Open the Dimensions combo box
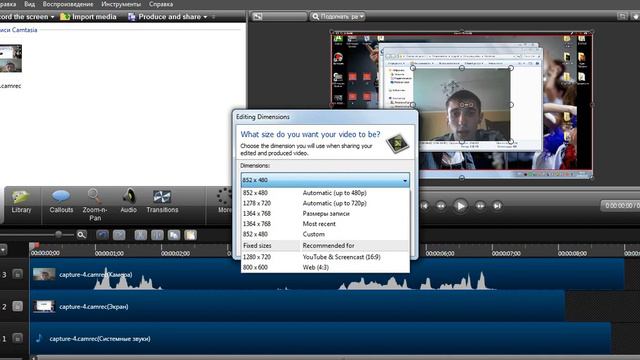This screenshot has height=360, width=640. (x=325, y=180)
